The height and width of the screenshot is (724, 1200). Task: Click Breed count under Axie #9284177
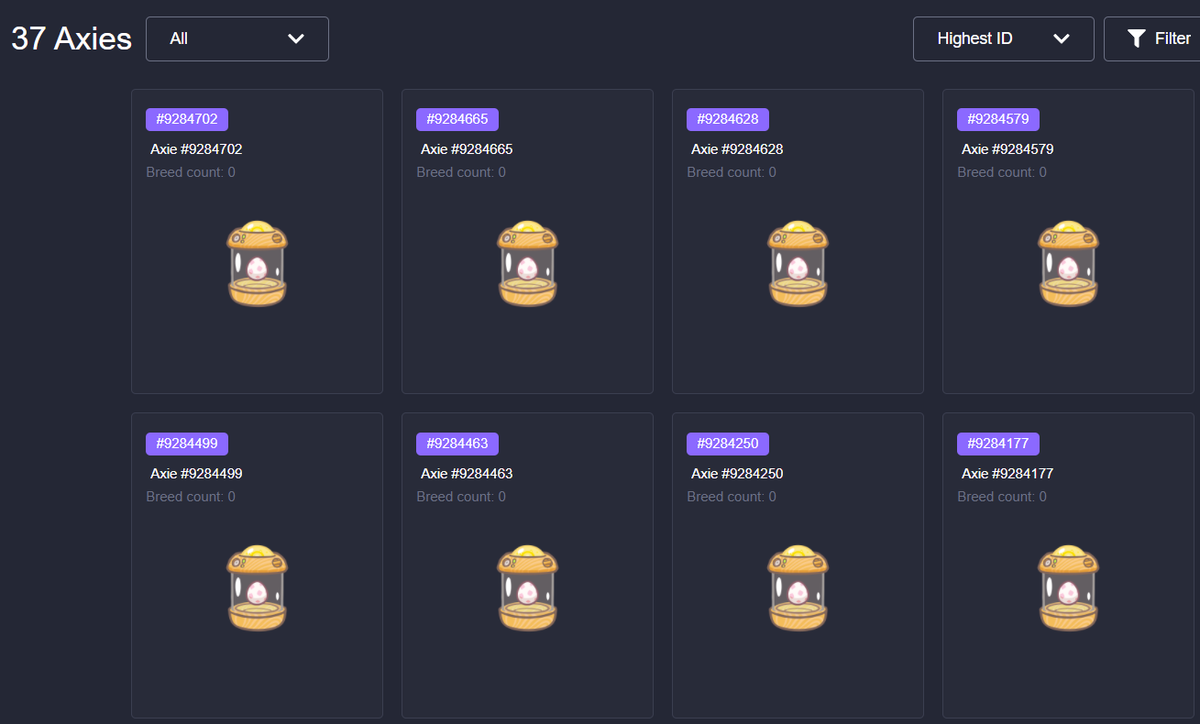click(x=1002, y=496)
